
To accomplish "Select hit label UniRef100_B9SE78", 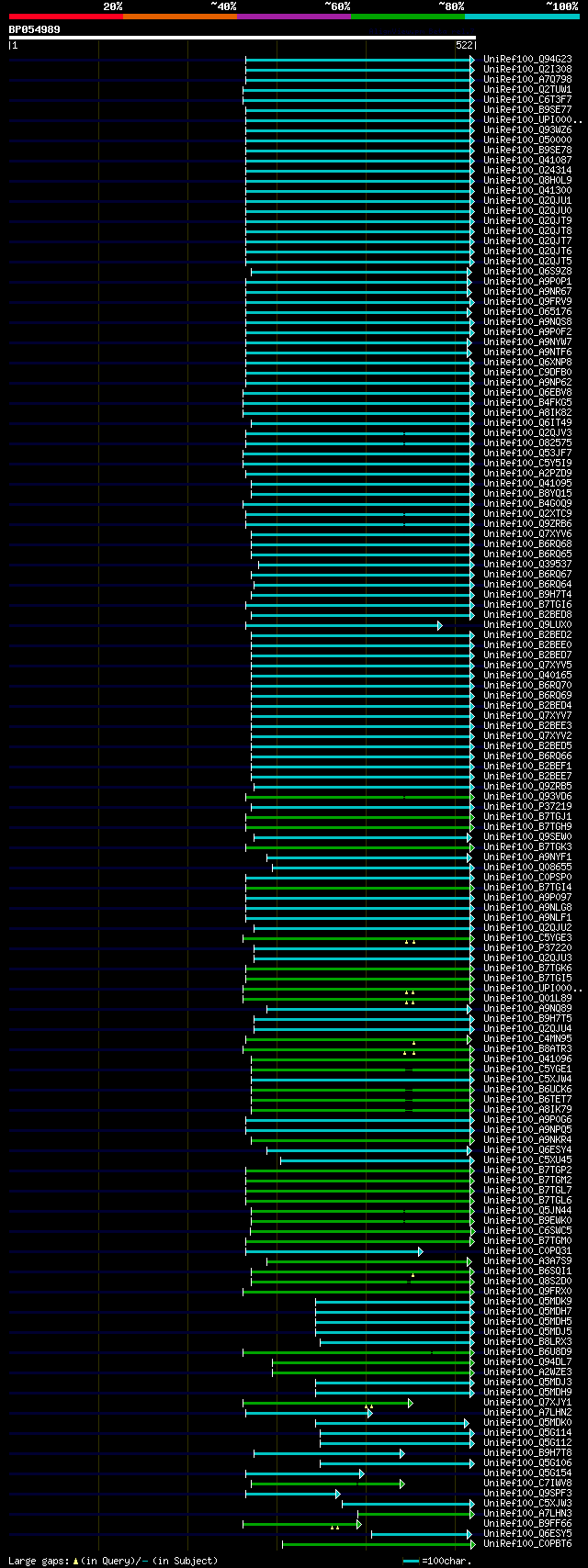I will click(527, 151).
